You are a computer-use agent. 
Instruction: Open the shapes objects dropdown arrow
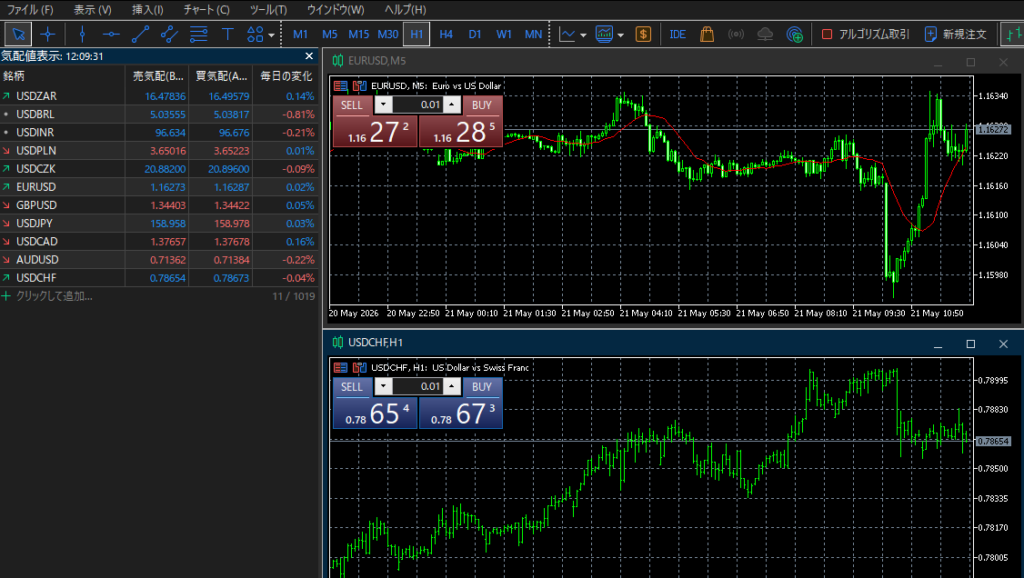(x=272, y=35)
